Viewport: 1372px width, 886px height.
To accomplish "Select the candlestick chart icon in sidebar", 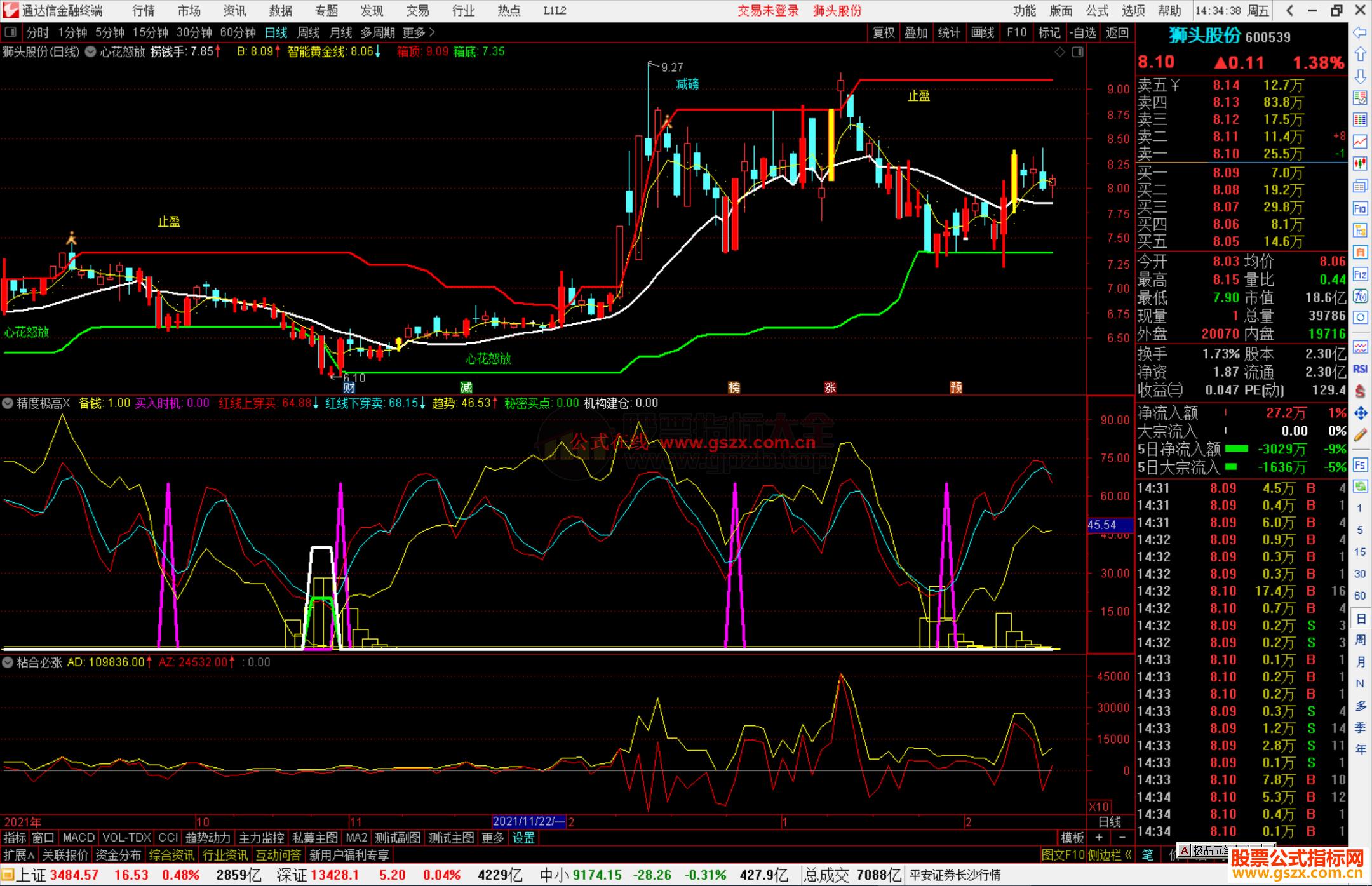I will (1360, 164).
